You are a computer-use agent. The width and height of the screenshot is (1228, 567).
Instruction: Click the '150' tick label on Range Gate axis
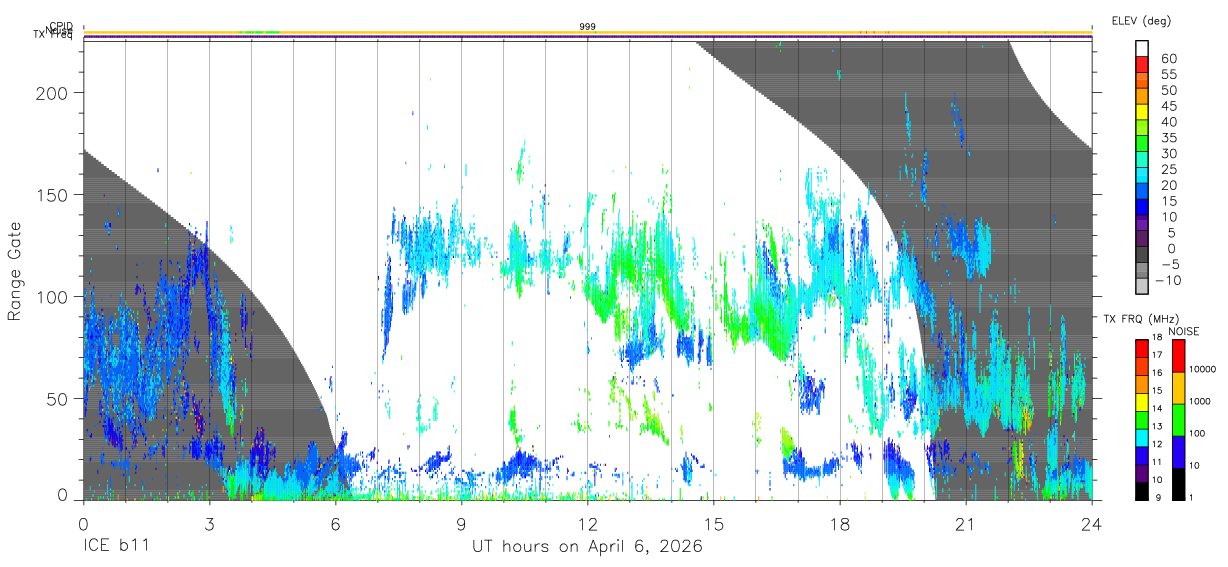point(53,195)
